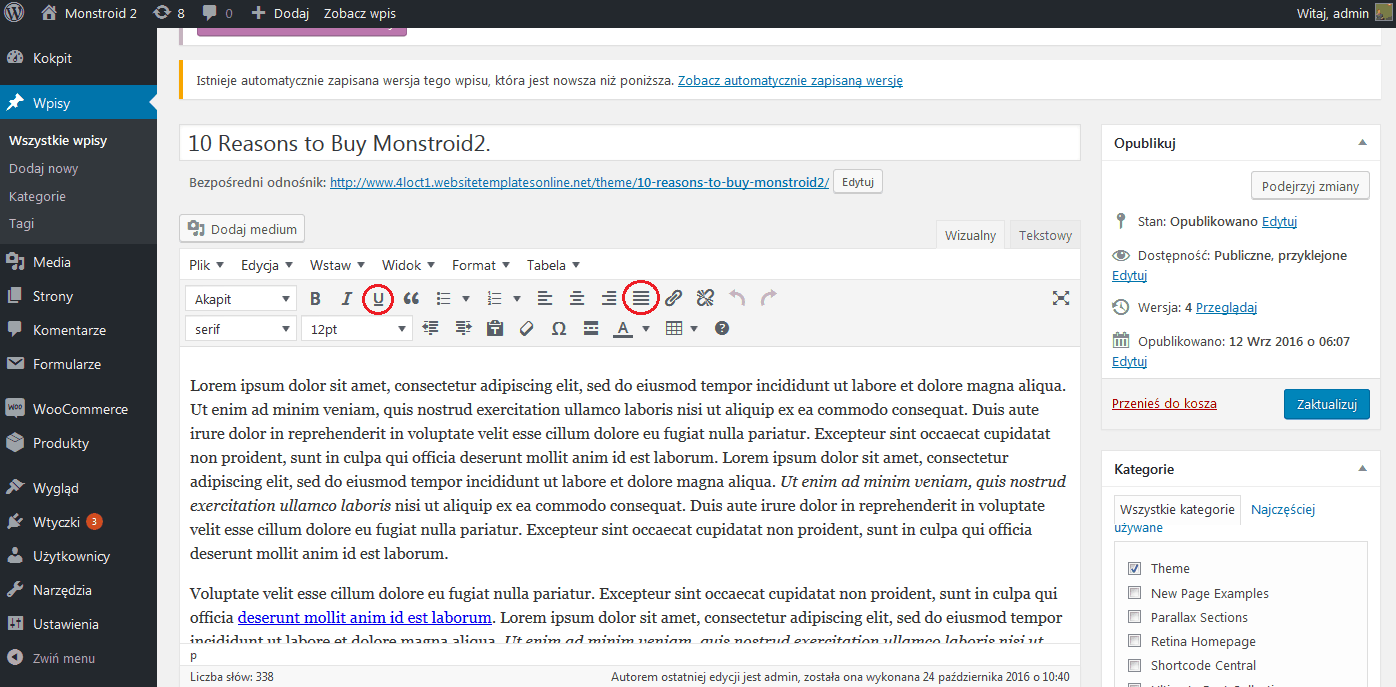Open the Akapit paragraph format dropdown
The image size is (1396, 687).
pos(241,298)
